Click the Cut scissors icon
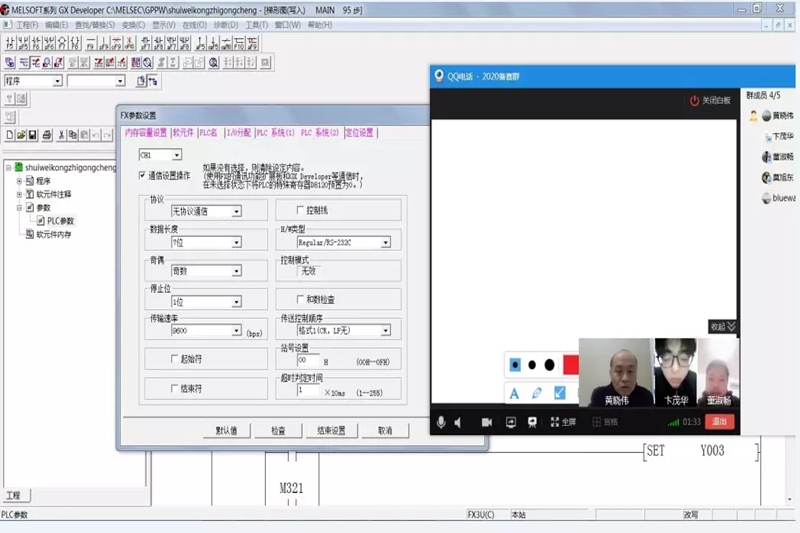800x533 pixels. tap(61, 135)
